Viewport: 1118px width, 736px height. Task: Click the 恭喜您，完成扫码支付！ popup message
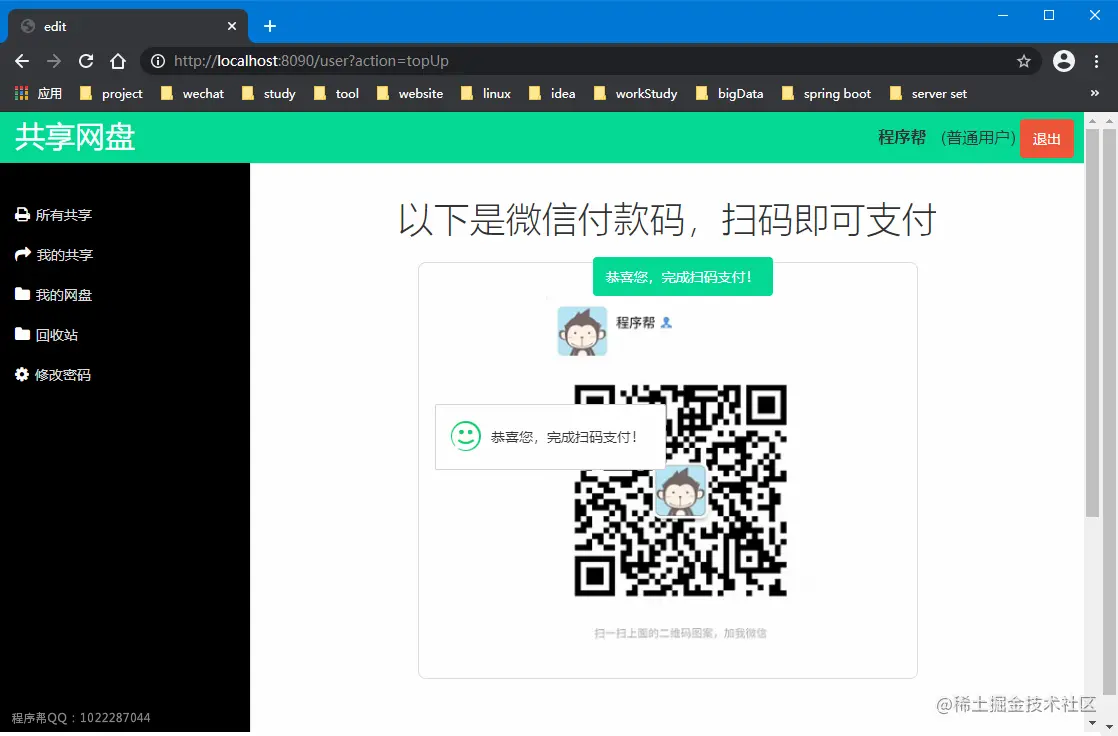pyautogui.click(x=564, y=437)
